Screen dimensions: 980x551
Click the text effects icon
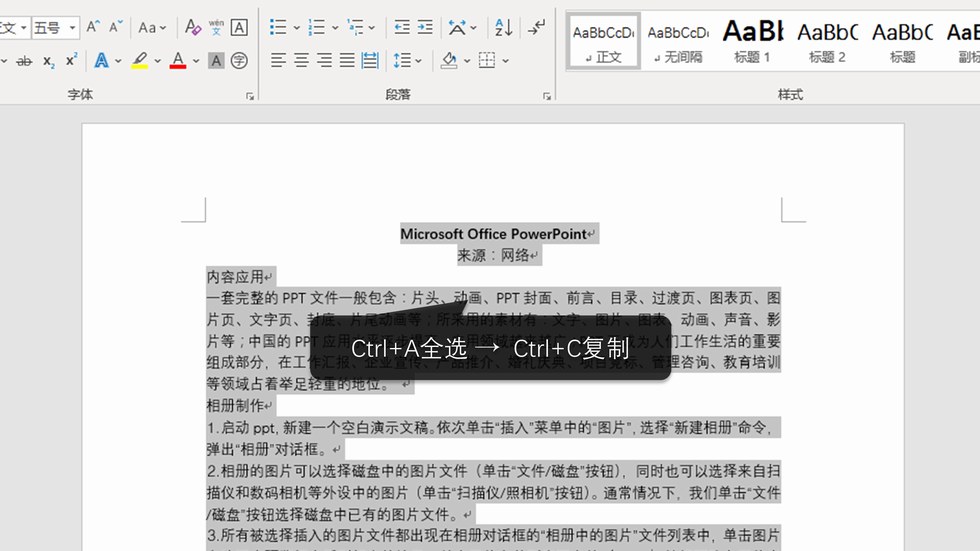coord(101,61)
